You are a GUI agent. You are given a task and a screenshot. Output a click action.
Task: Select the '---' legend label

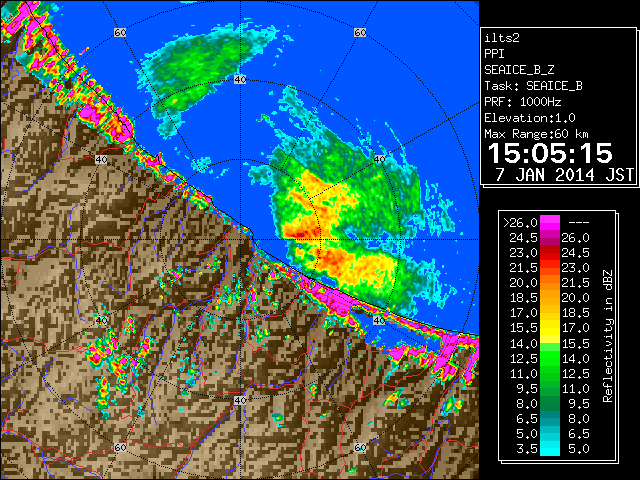(x=579, y=223)
